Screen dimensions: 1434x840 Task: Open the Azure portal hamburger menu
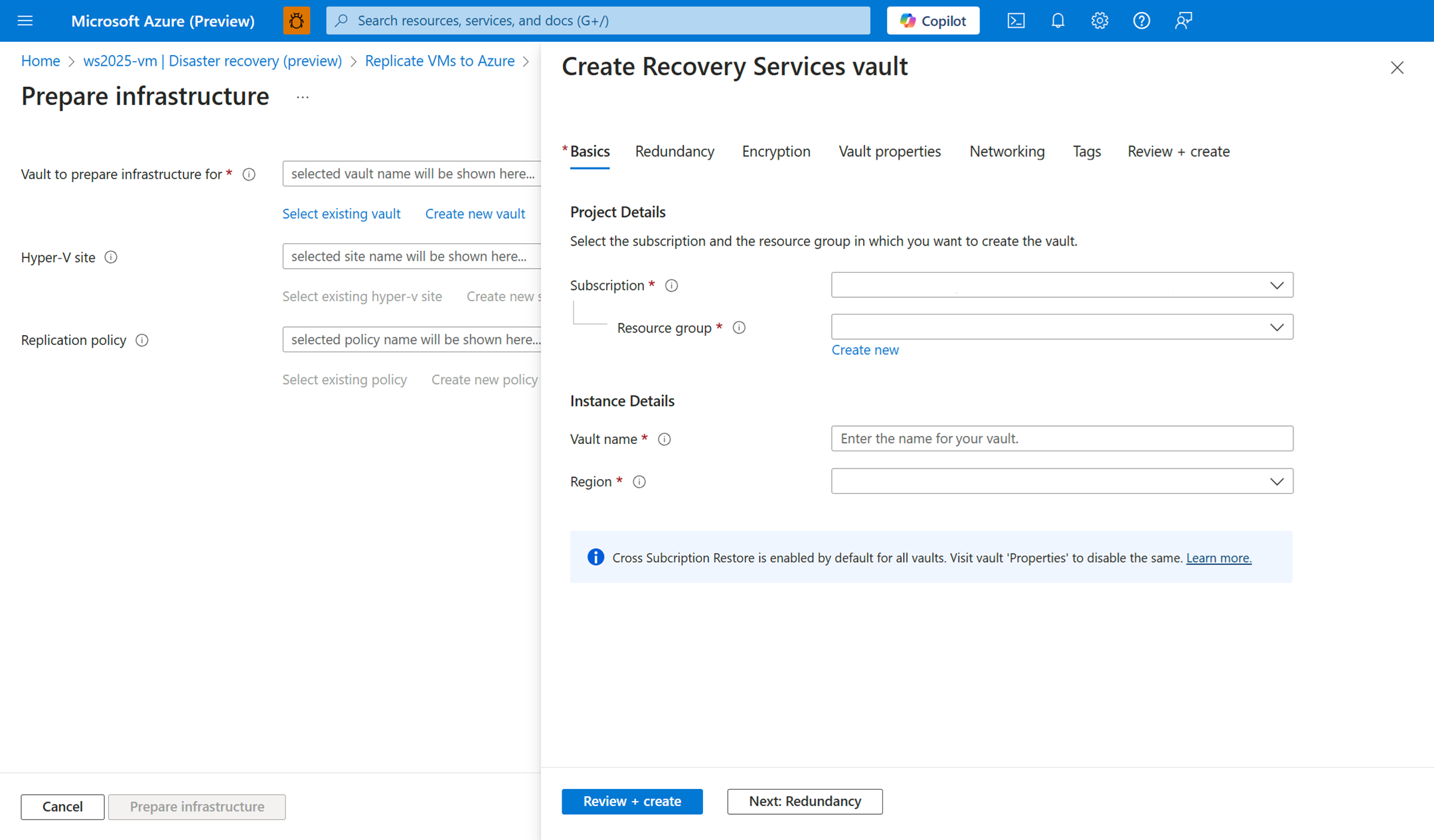click(x=25, y=21)
